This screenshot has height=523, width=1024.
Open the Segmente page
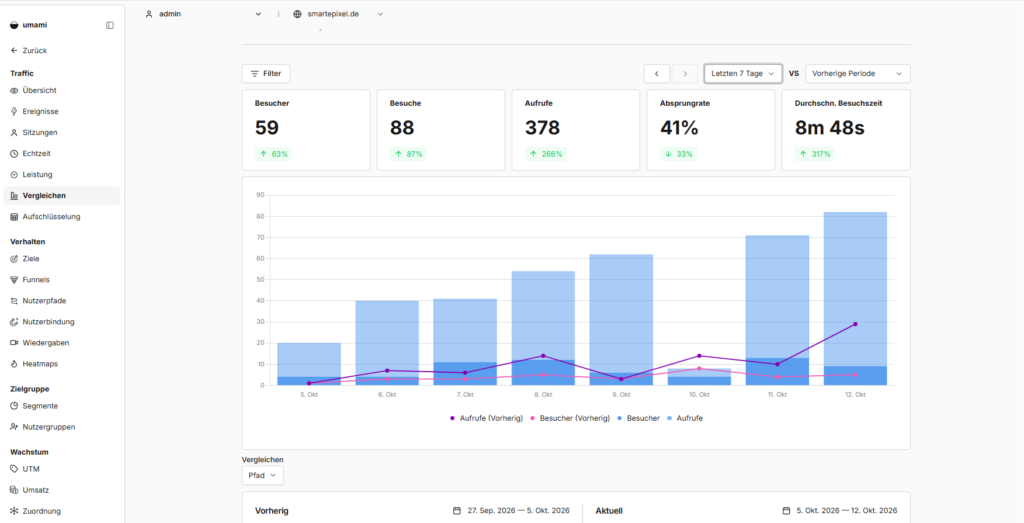click(x=62, y=405)
